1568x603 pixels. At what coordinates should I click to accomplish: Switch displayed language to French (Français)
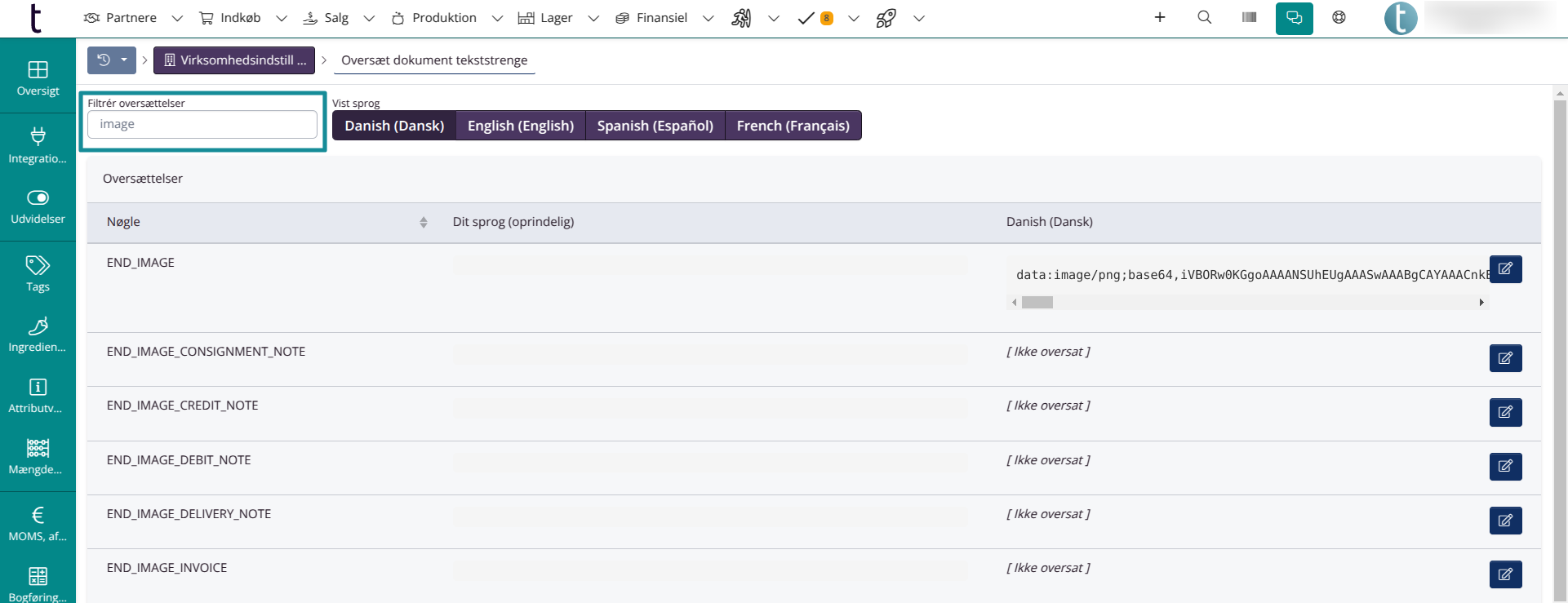793,126
